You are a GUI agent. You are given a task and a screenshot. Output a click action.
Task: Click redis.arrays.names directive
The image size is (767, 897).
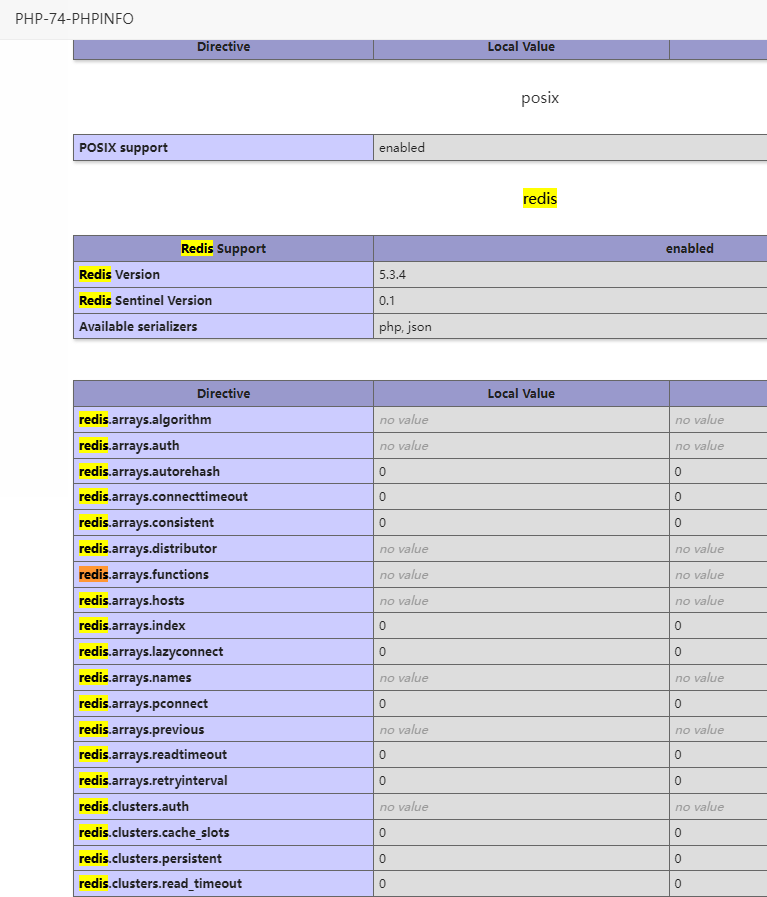(x=135, y=678)
